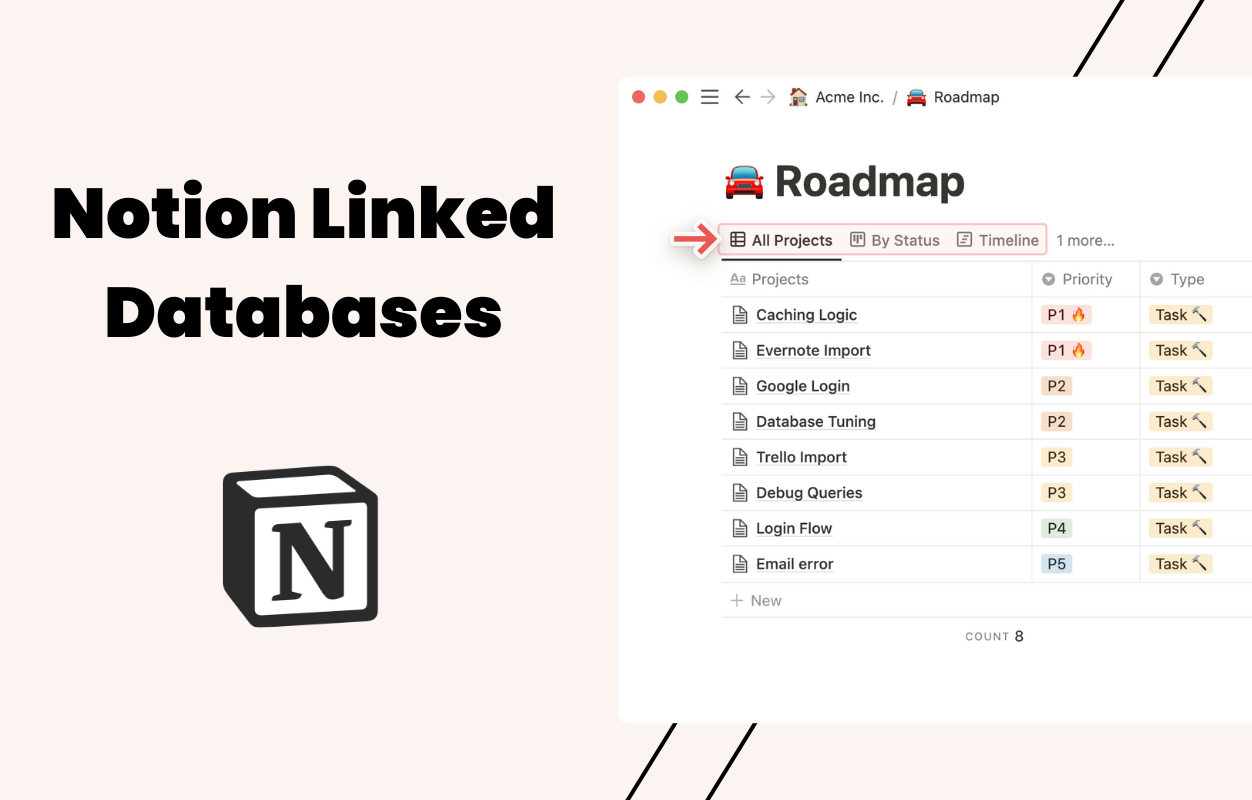
Task: Open the Caching Logic page
Action: click(806, 314)
